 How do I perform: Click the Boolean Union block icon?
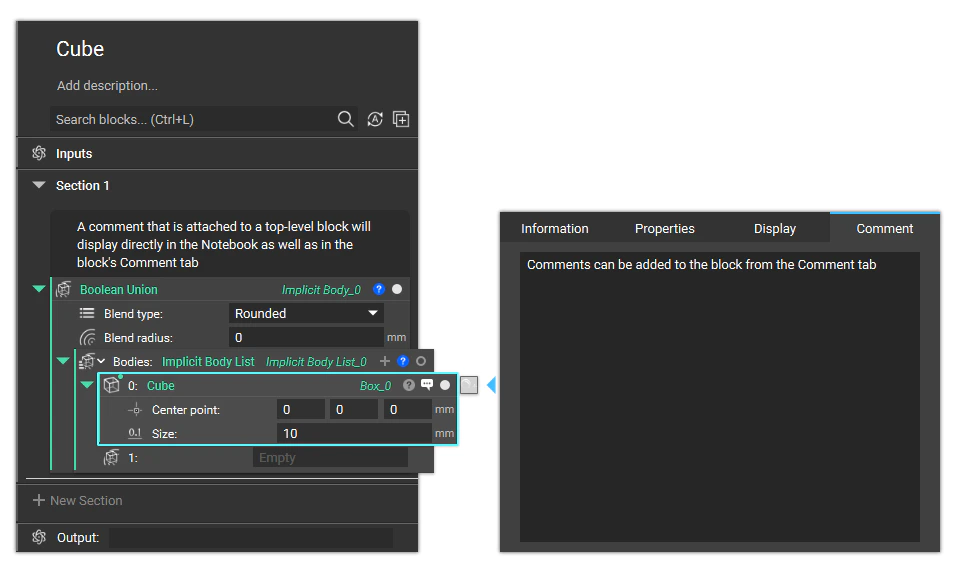tap(63, 289)
